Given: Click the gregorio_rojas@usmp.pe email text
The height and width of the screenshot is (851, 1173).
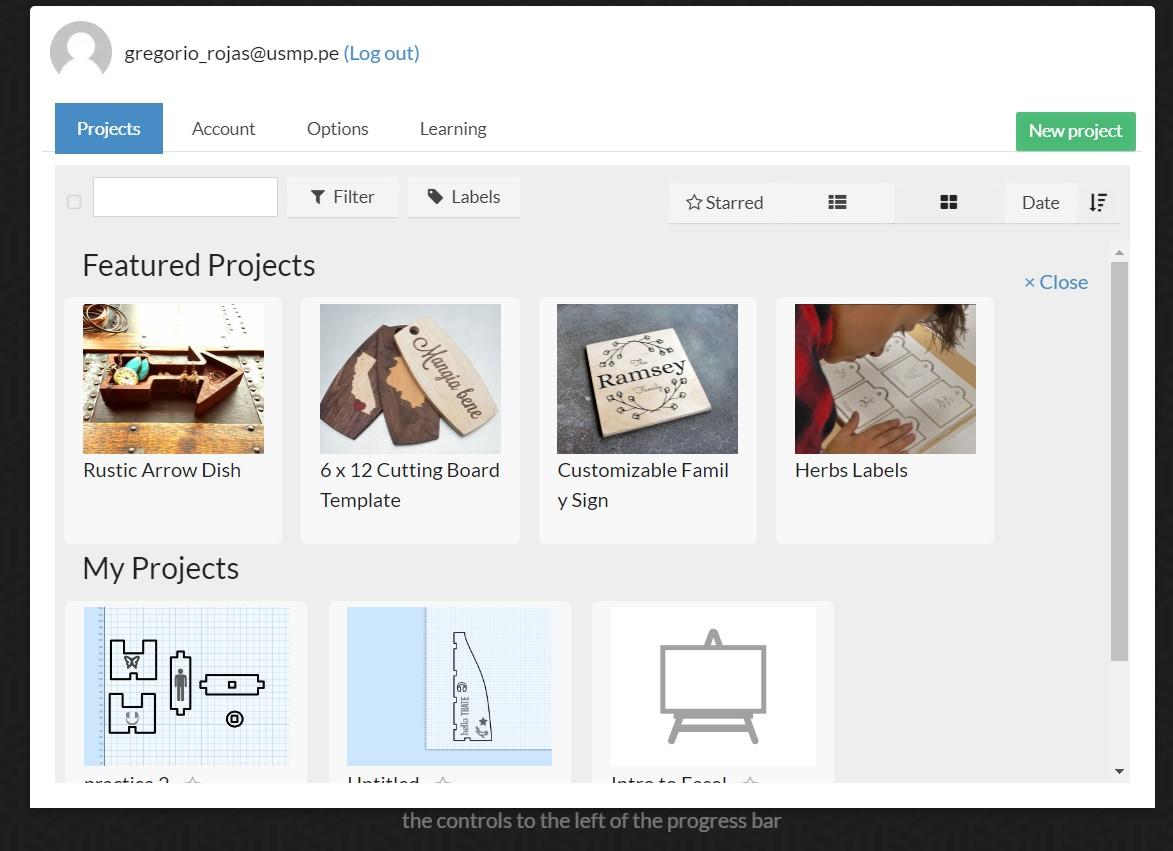Looking at the screenshot, I should 232,53.
